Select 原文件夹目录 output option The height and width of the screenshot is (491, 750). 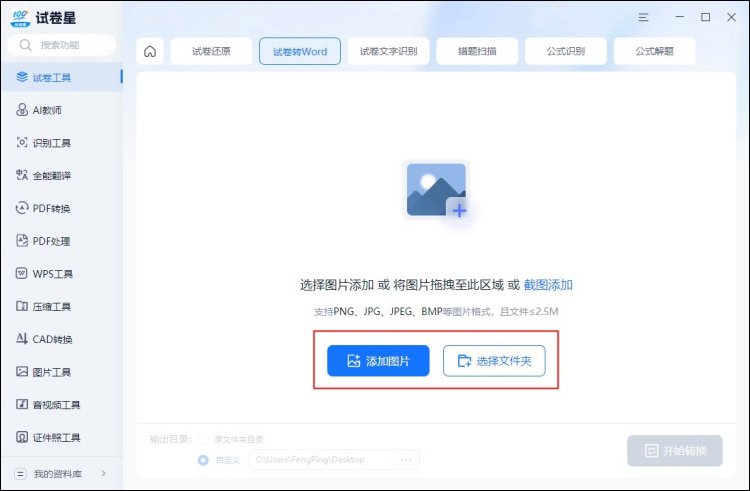point(203,439)
